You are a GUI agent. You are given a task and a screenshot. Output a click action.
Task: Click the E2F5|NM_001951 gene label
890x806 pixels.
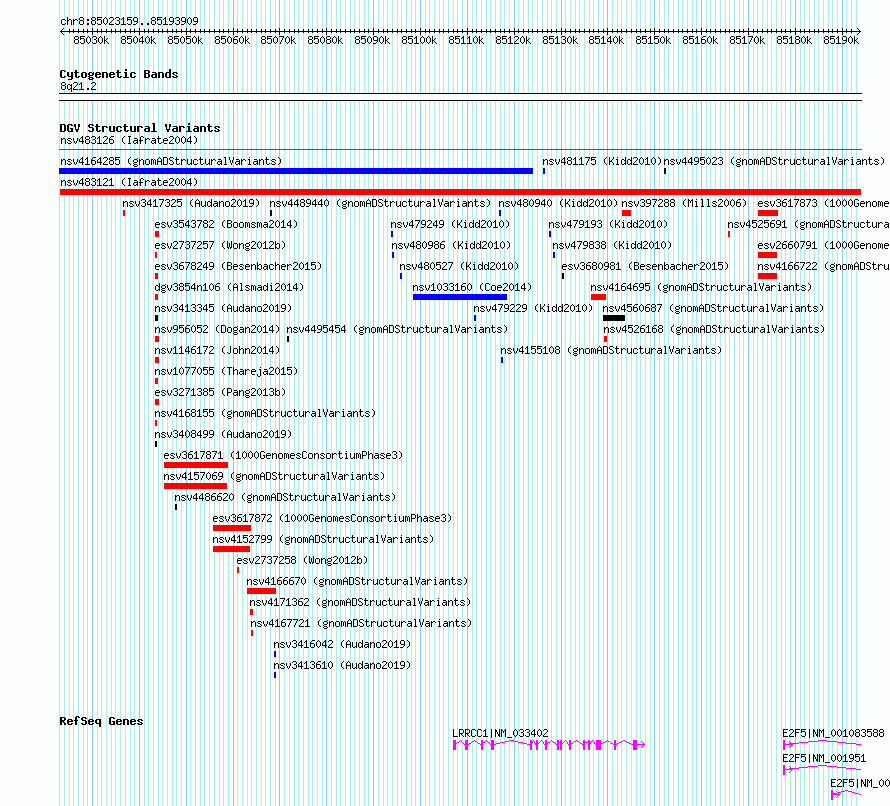point(824,758)
